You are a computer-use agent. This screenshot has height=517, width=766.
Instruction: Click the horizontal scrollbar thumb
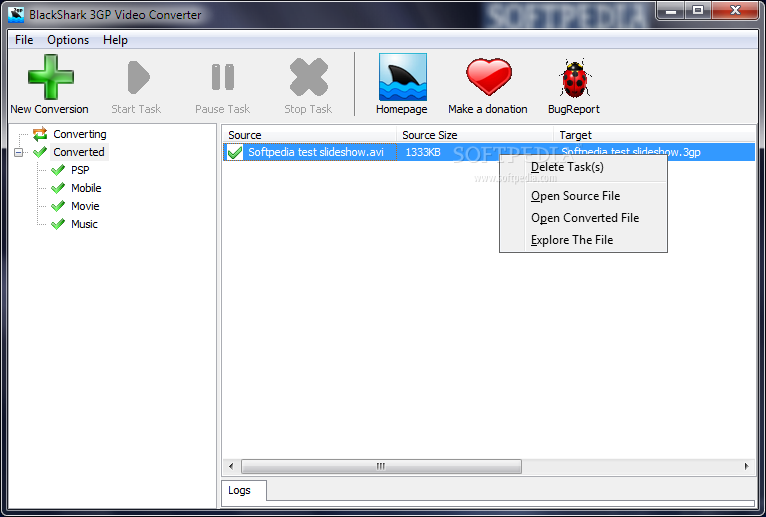point(381,467)
